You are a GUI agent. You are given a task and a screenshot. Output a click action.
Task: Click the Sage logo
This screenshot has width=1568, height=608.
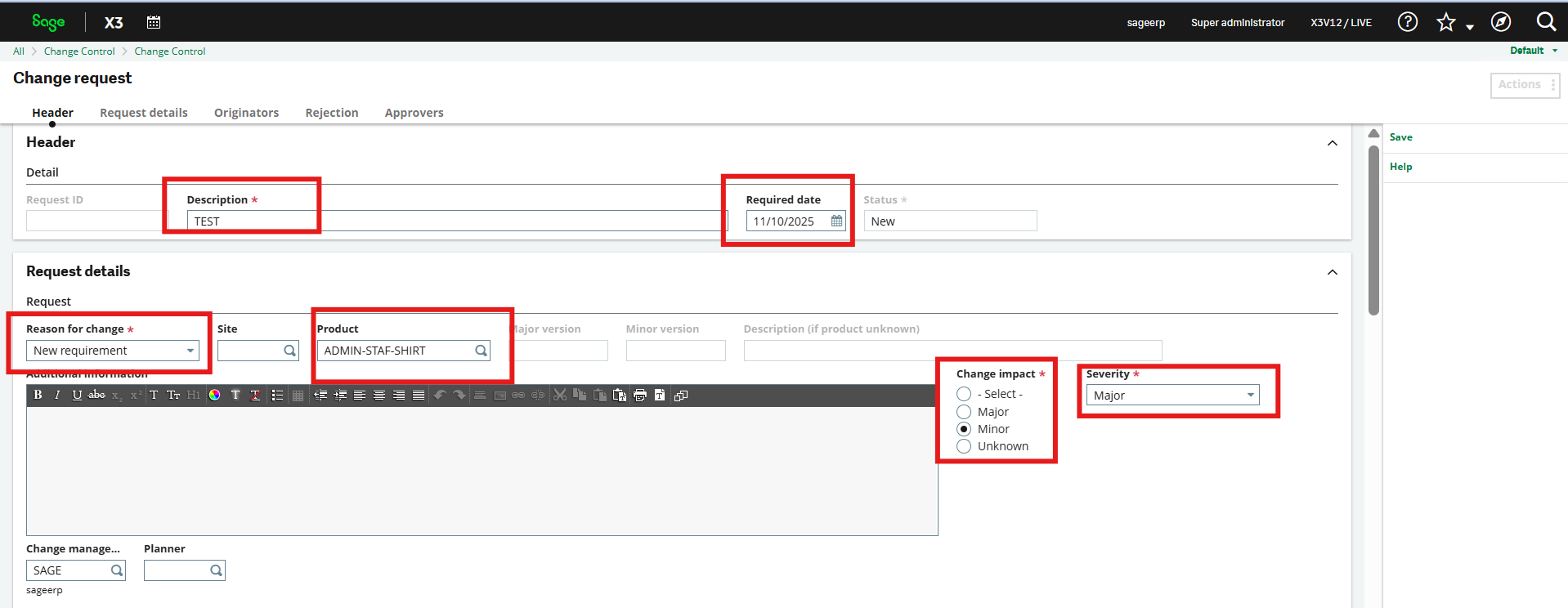tap(48, 22)
